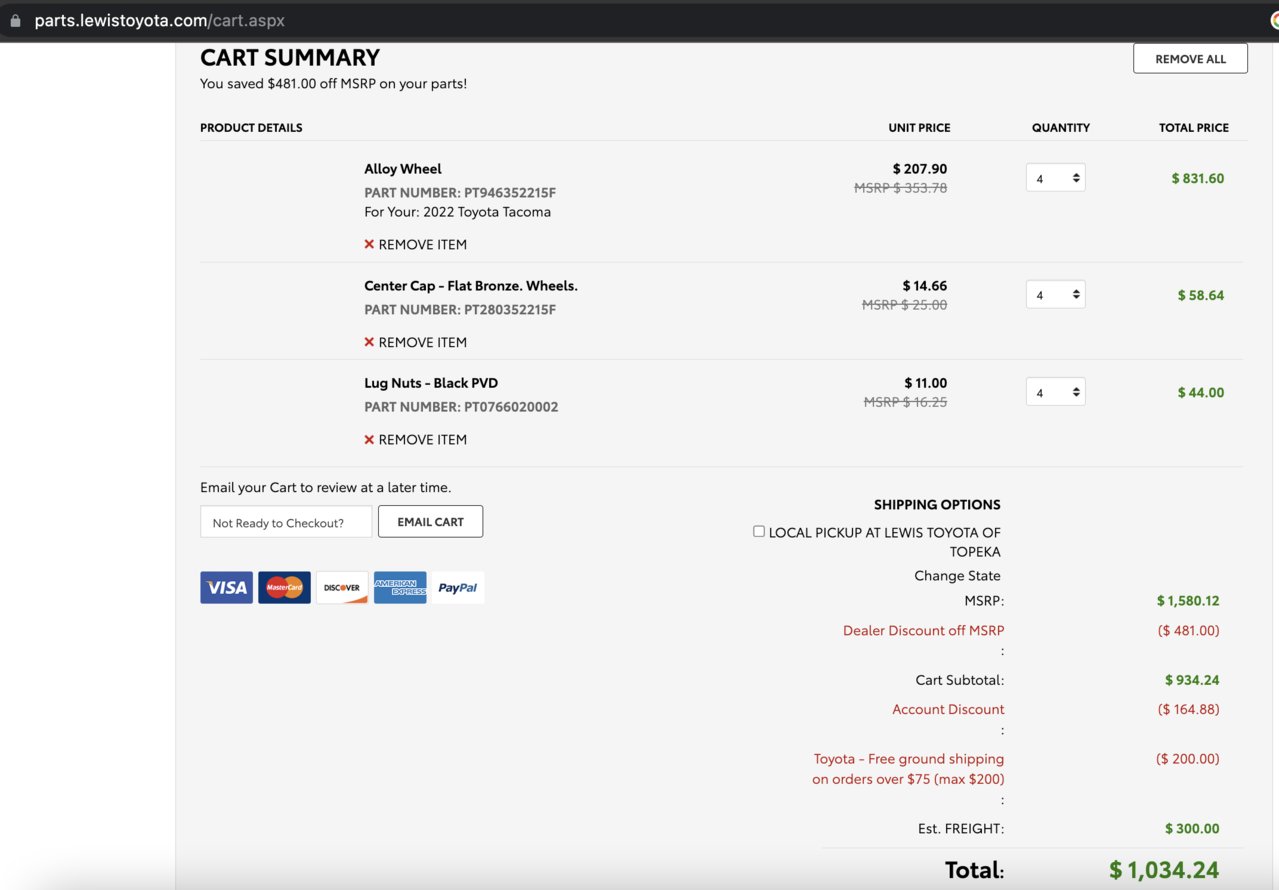
Task: Open the Alloy Wheel product title
Action: coord(403,169)
